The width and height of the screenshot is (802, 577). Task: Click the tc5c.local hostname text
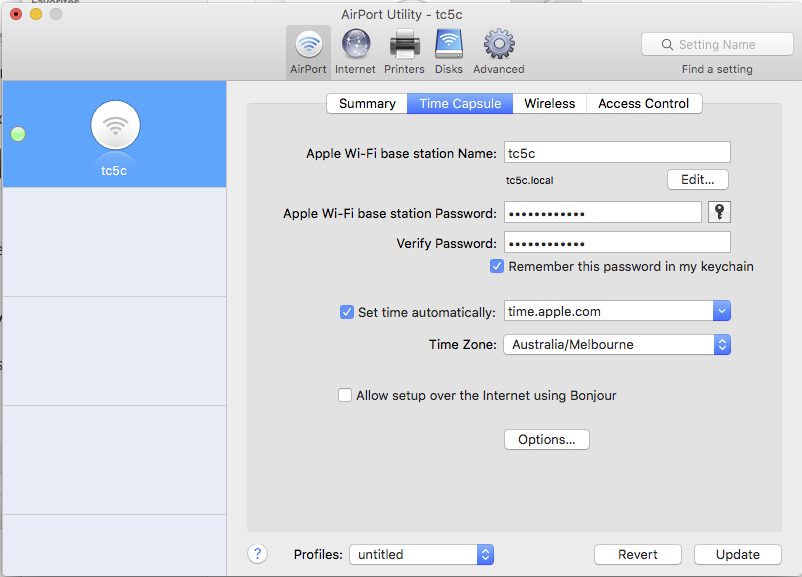click(x=529, y=181)
